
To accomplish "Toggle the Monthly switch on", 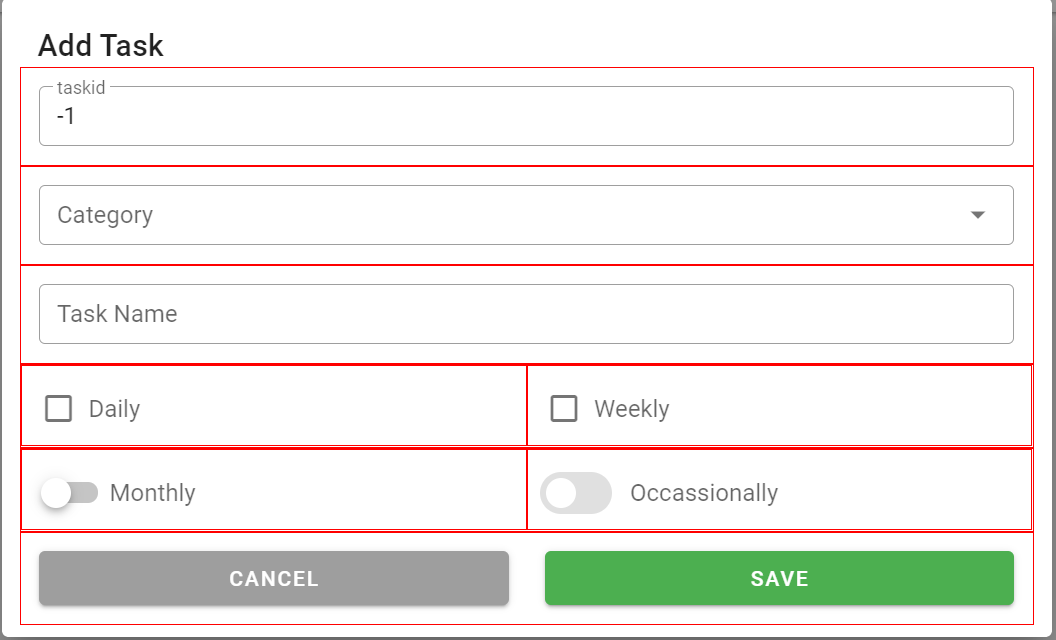I will (x=69, y=493).
